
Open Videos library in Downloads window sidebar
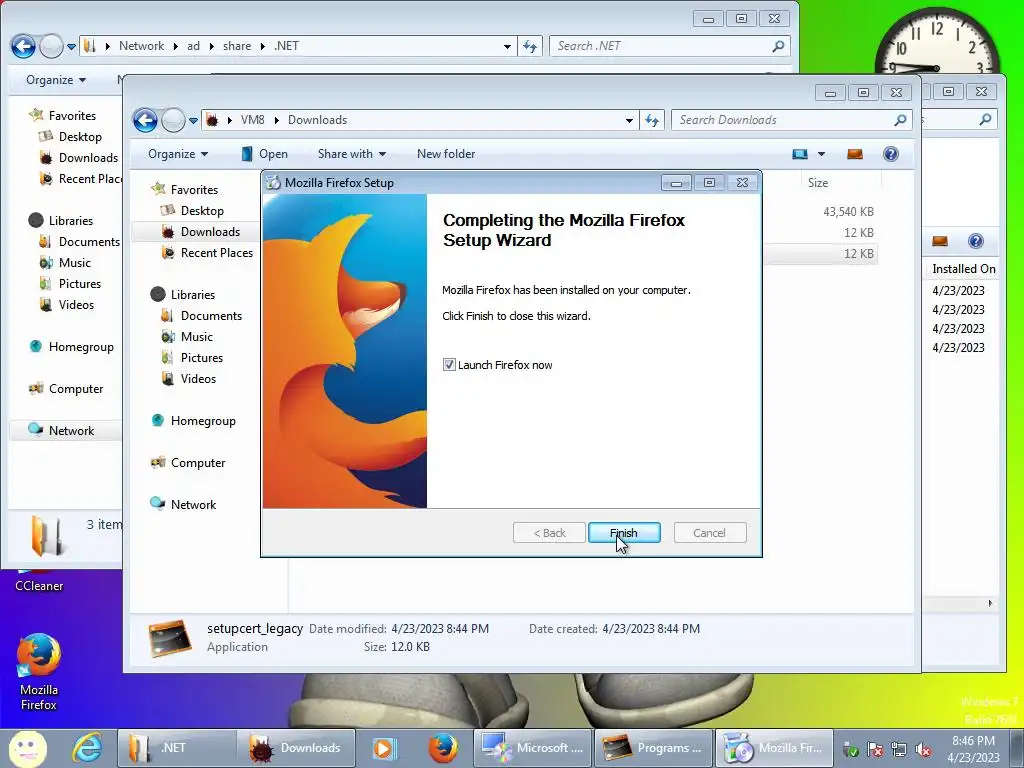pyautogui.click(x=198, y=379)
